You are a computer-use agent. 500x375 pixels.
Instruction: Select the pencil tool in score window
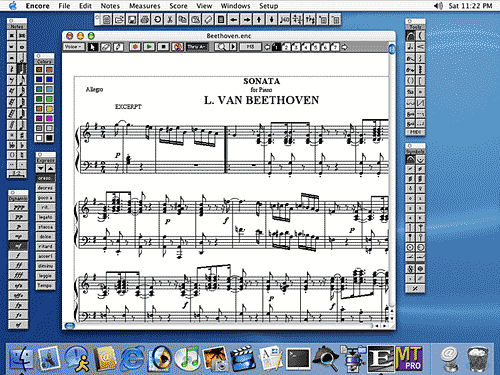pyautogui.click(x=118, y=47)
